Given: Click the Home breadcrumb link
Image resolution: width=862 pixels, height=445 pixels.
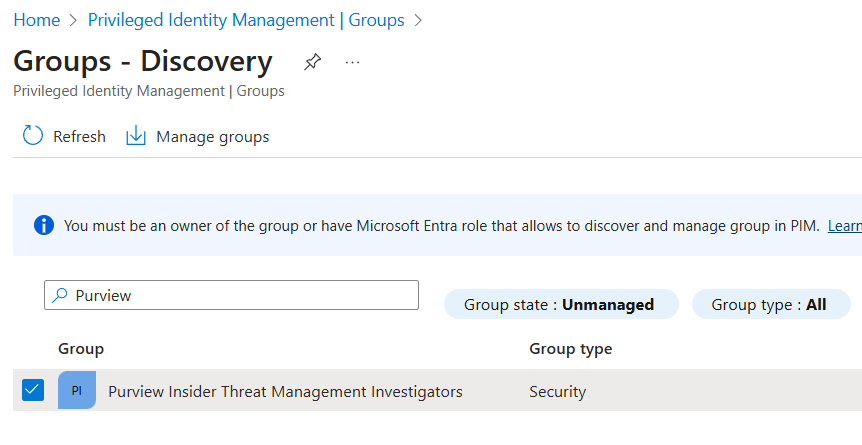Looking at the screenshot, I should (36, 20).
